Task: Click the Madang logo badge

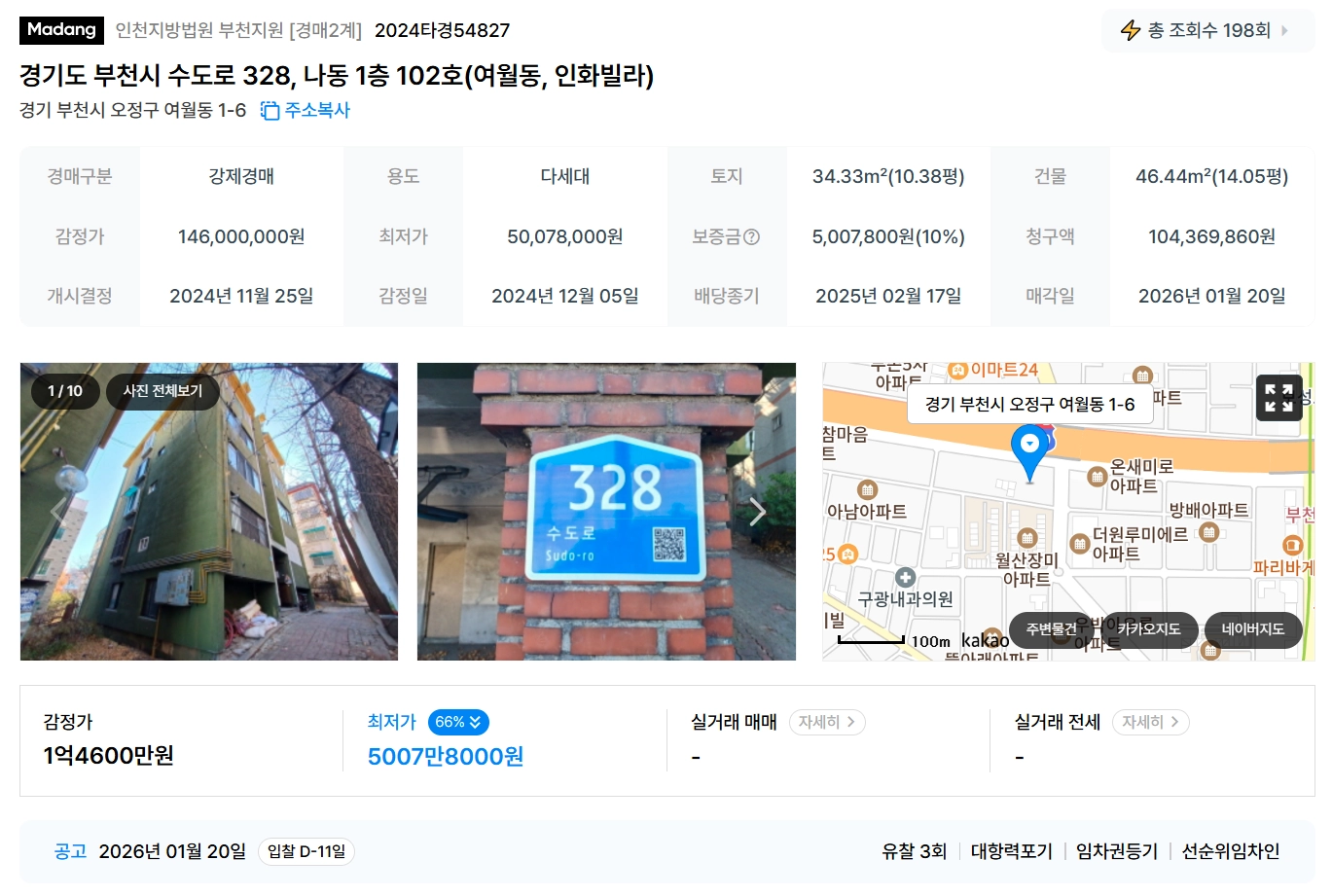Action: pyautogui.click(x=61, y=29)
